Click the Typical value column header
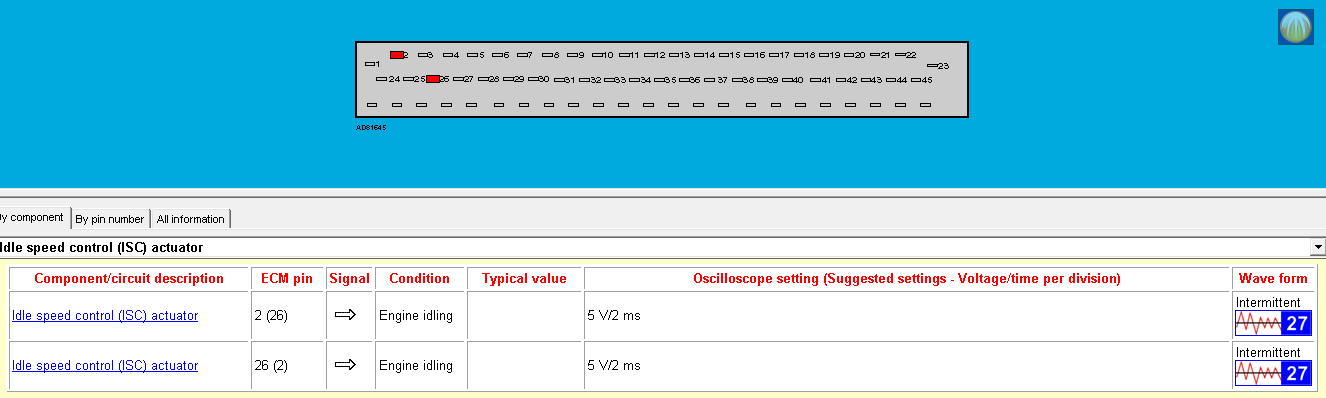Screen dimensions: 1326x398 (x=524, y=278)
